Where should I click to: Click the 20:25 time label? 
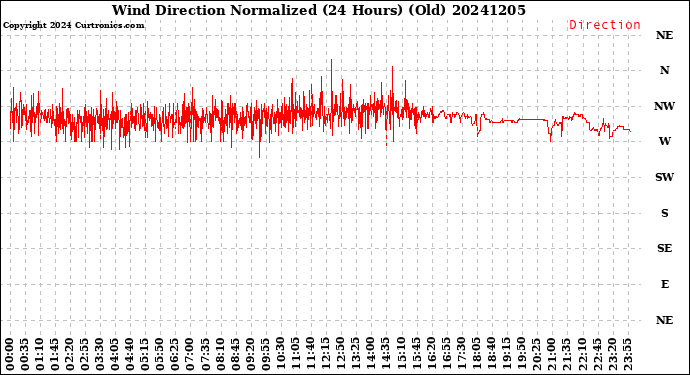(x=536, y=354)
